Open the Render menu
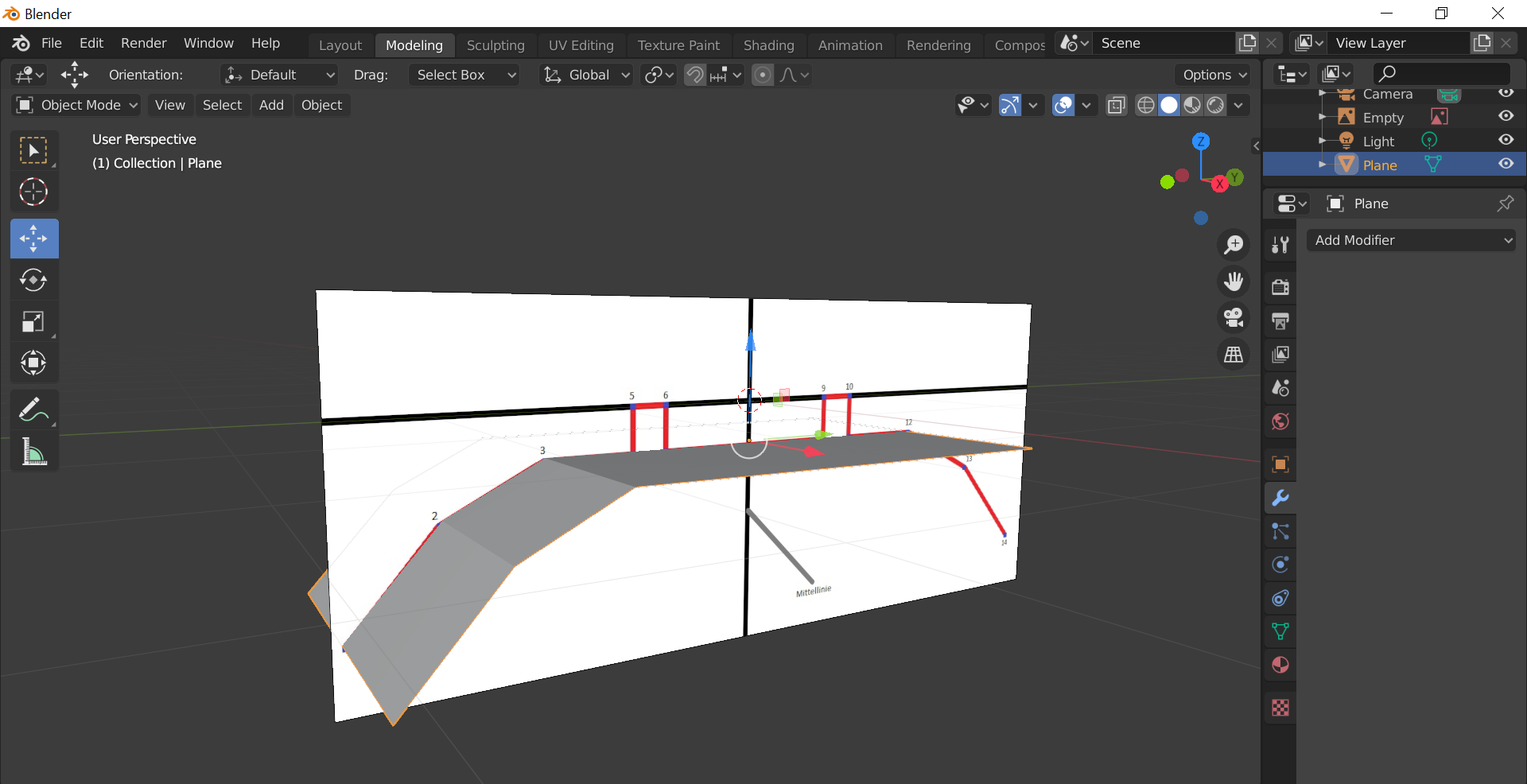Viewport: 1527px width, 784px height. click(x=143, y=43)
